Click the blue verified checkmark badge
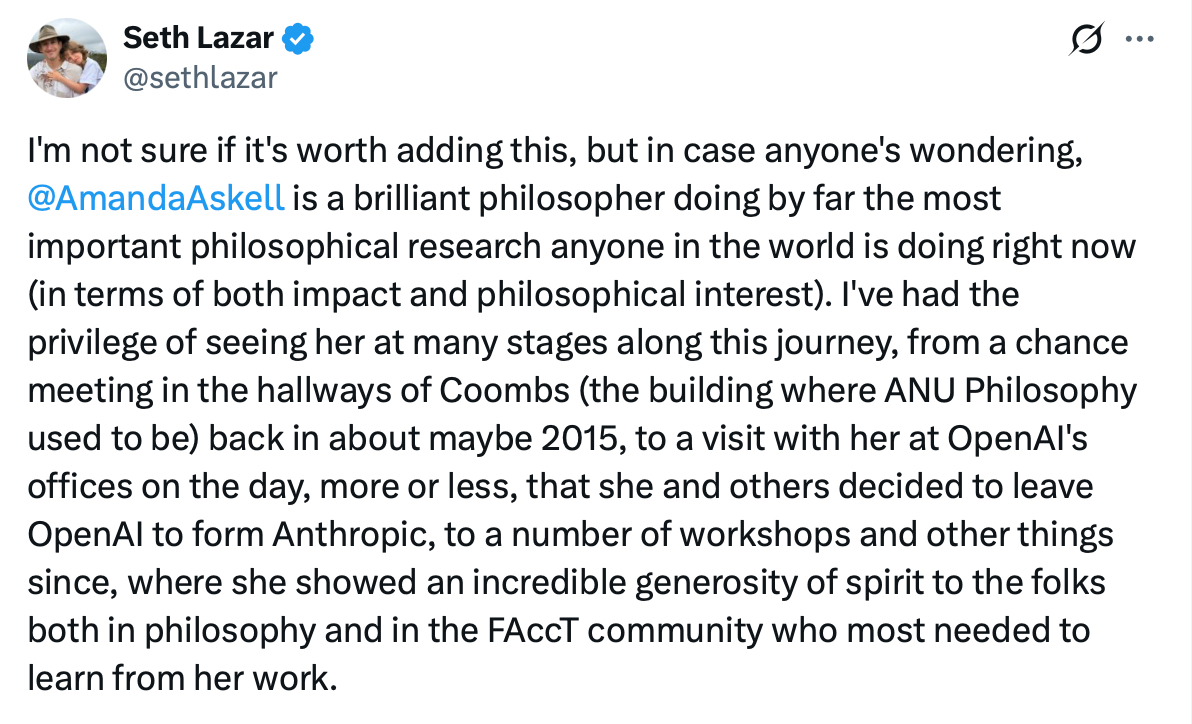1192x724 pixels. tap(299, 40)
